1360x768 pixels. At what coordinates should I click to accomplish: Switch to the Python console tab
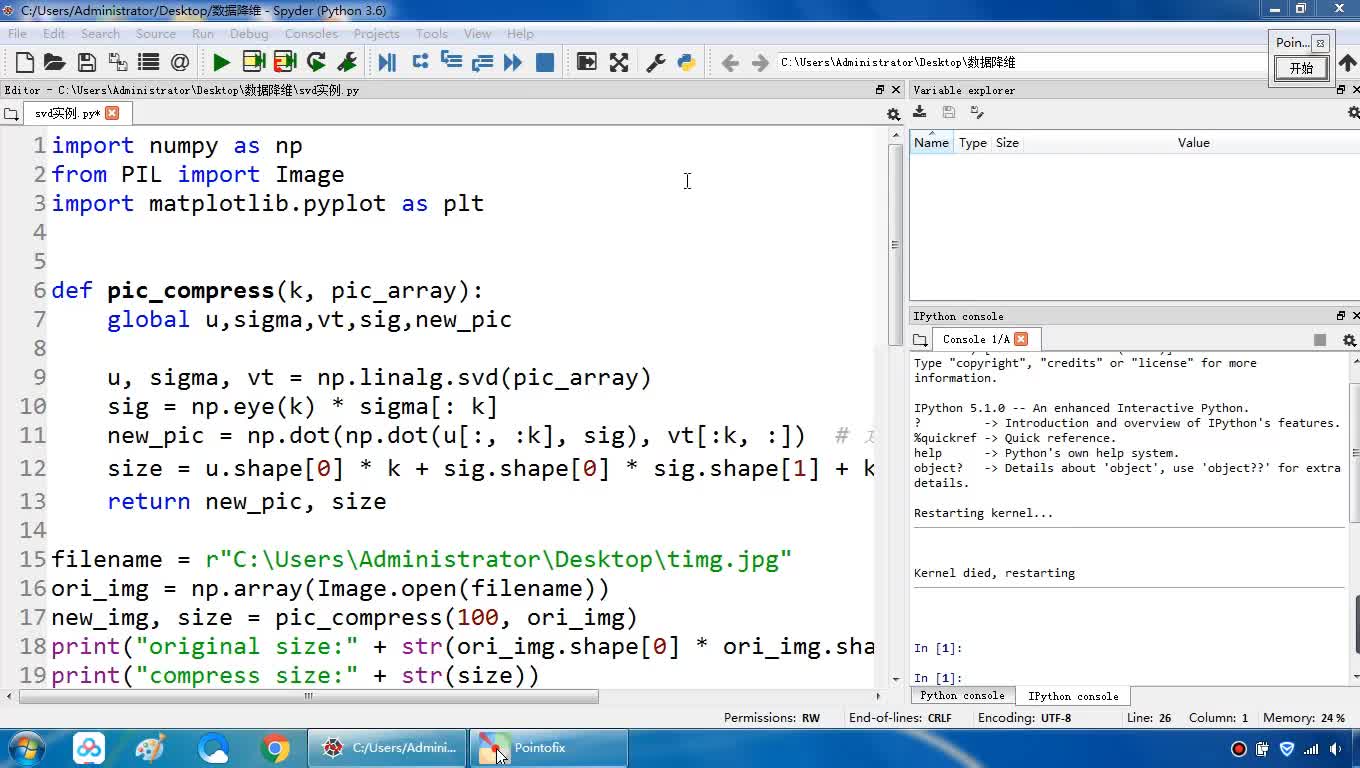(x=962, y=696)
